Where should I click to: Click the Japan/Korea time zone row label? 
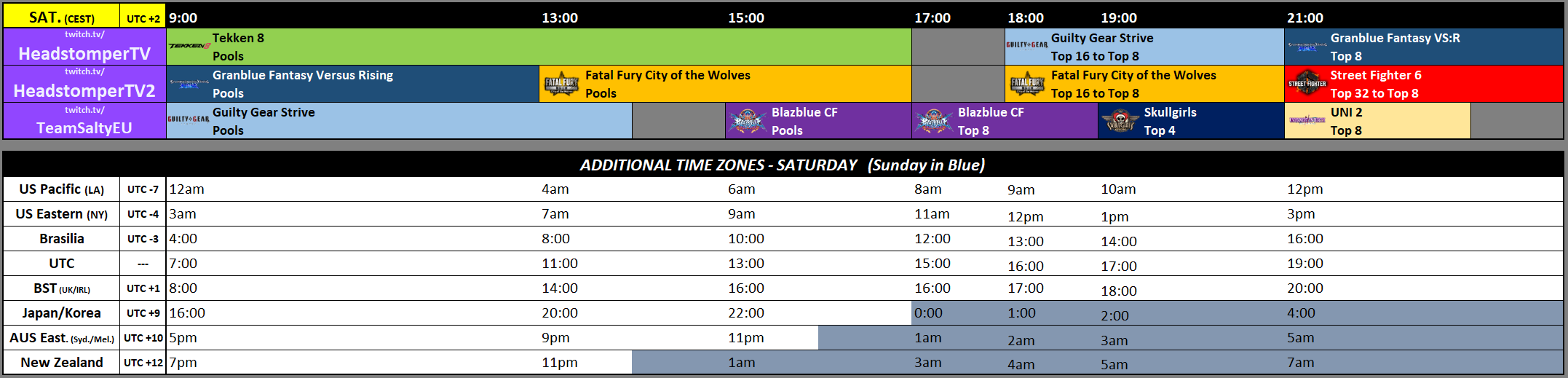coord(62,313)
